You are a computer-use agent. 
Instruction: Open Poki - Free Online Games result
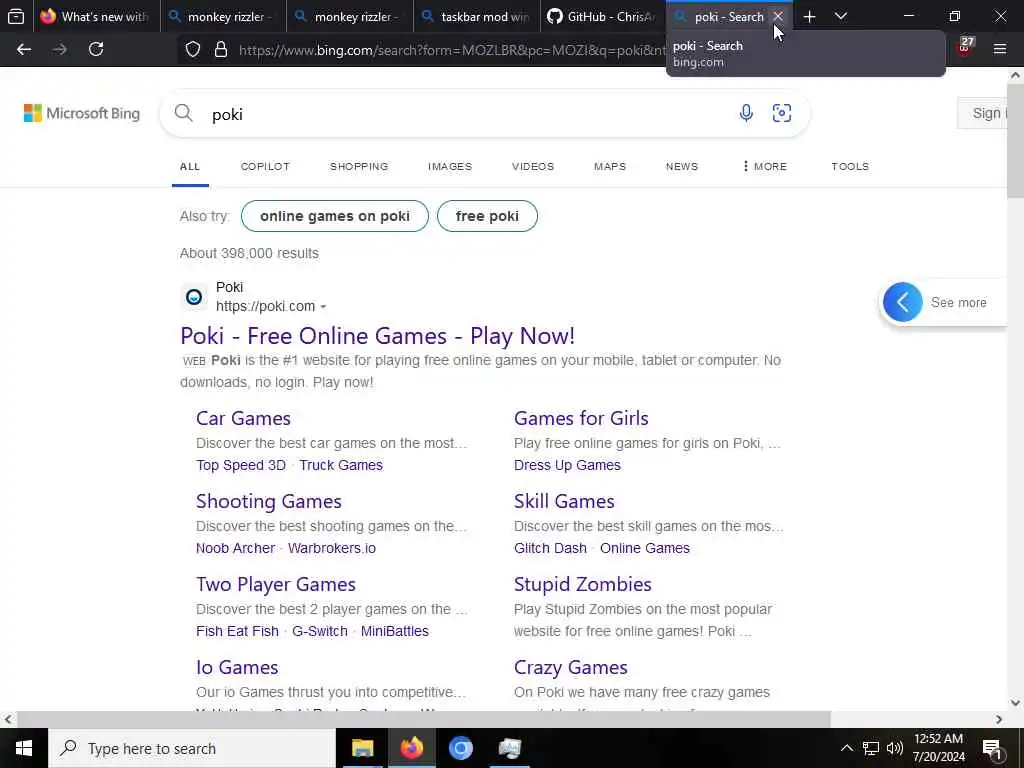tap(377, 336)
